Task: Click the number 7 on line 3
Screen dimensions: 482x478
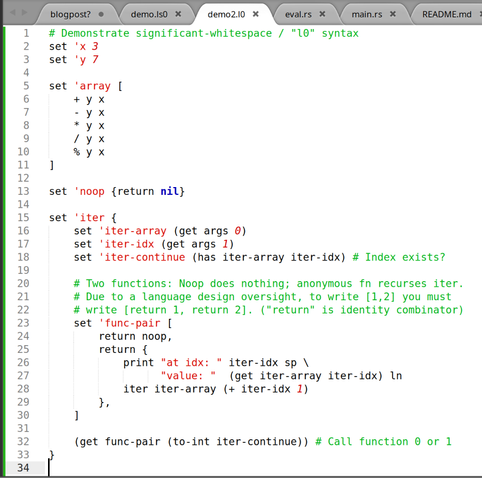Action: 95,60
